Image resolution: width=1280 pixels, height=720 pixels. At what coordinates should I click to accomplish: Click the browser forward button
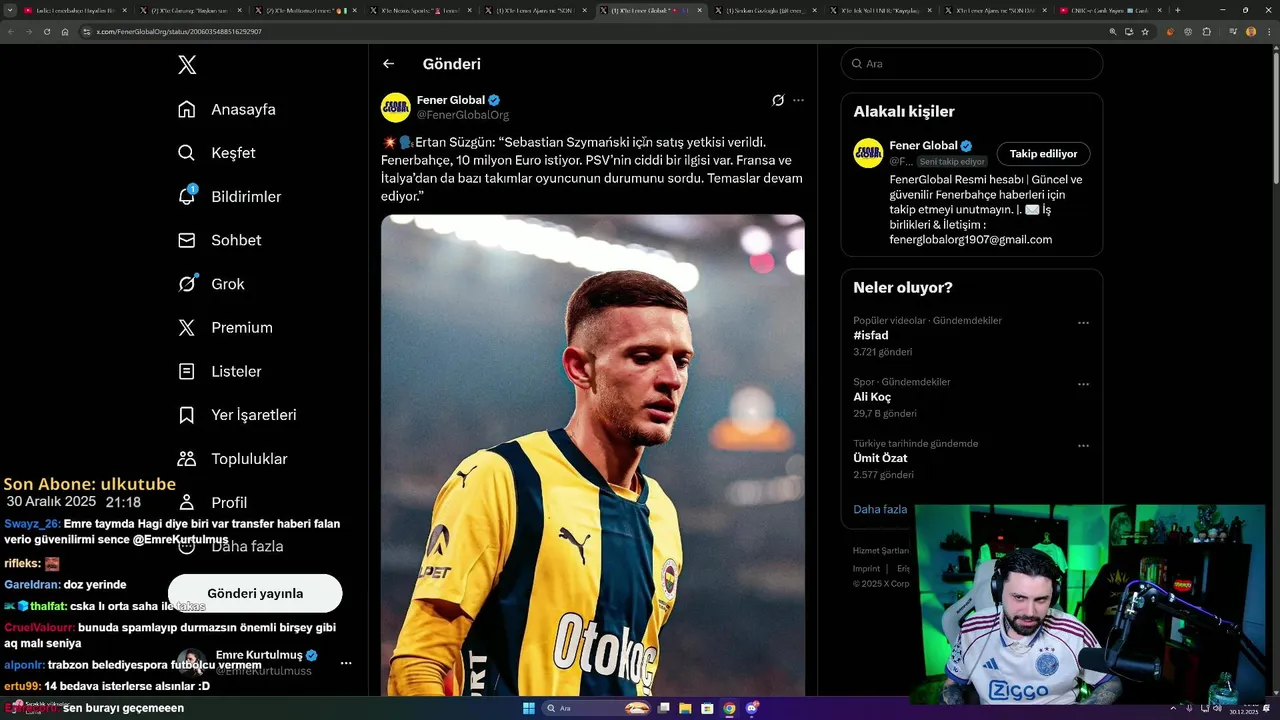coord(29,32)
